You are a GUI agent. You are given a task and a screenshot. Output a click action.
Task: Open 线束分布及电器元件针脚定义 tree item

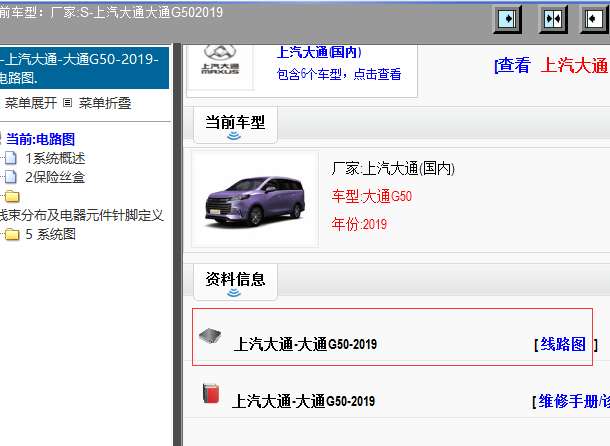[81, 215]
